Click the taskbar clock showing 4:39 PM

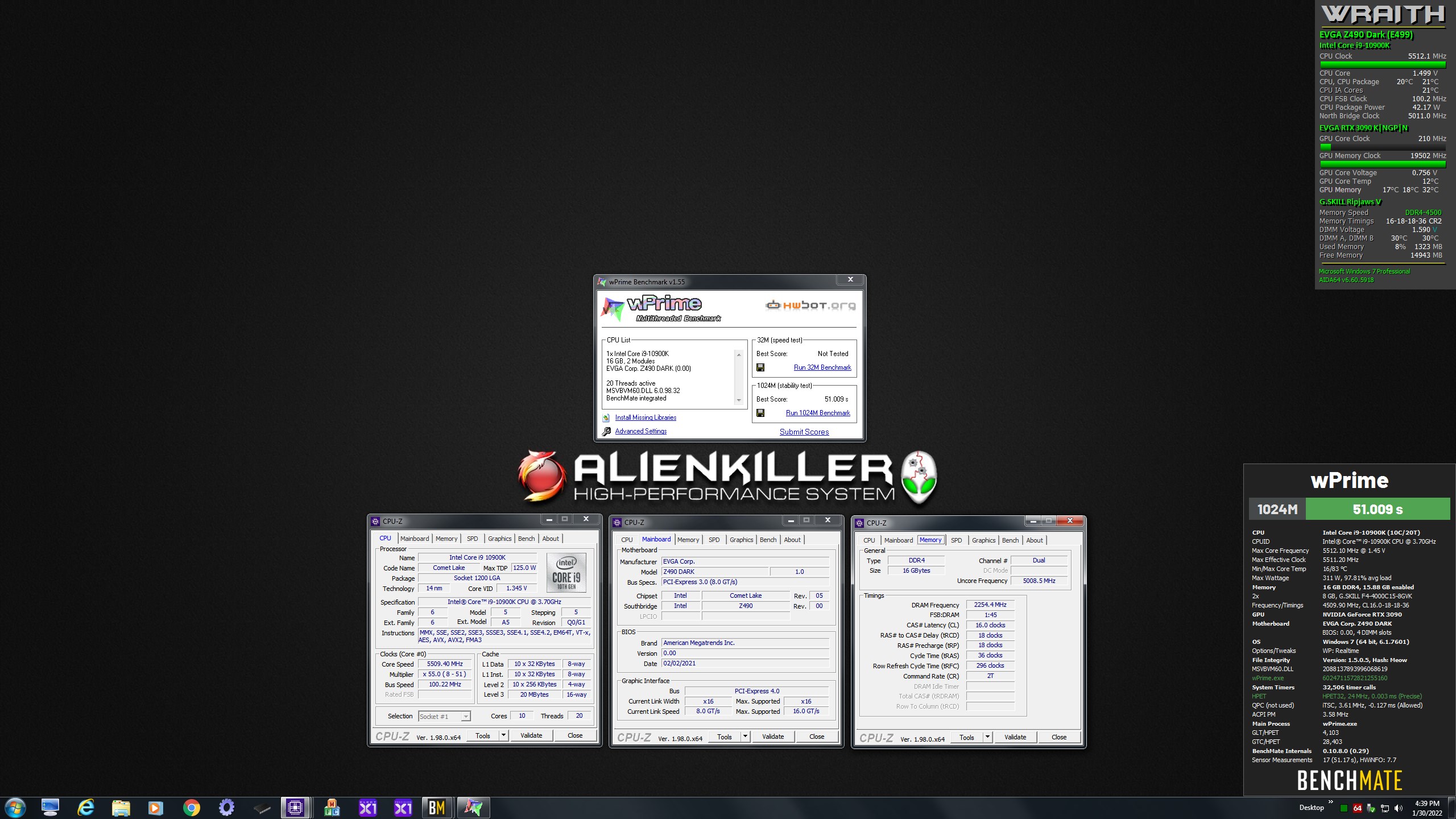point(1427,808)
